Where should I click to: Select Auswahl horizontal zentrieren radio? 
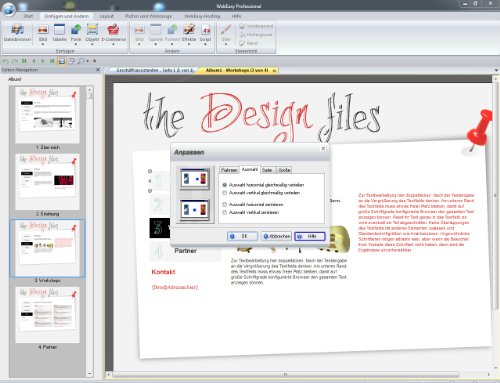224,204
